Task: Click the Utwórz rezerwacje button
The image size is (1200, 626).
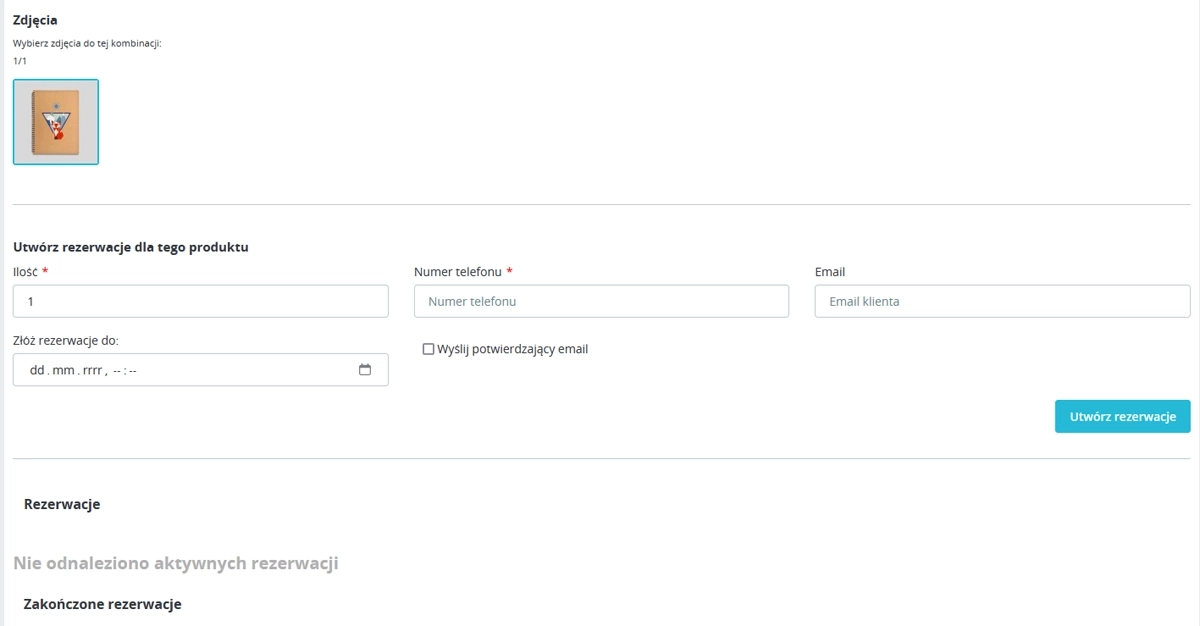Action: tap(1122, 417)
